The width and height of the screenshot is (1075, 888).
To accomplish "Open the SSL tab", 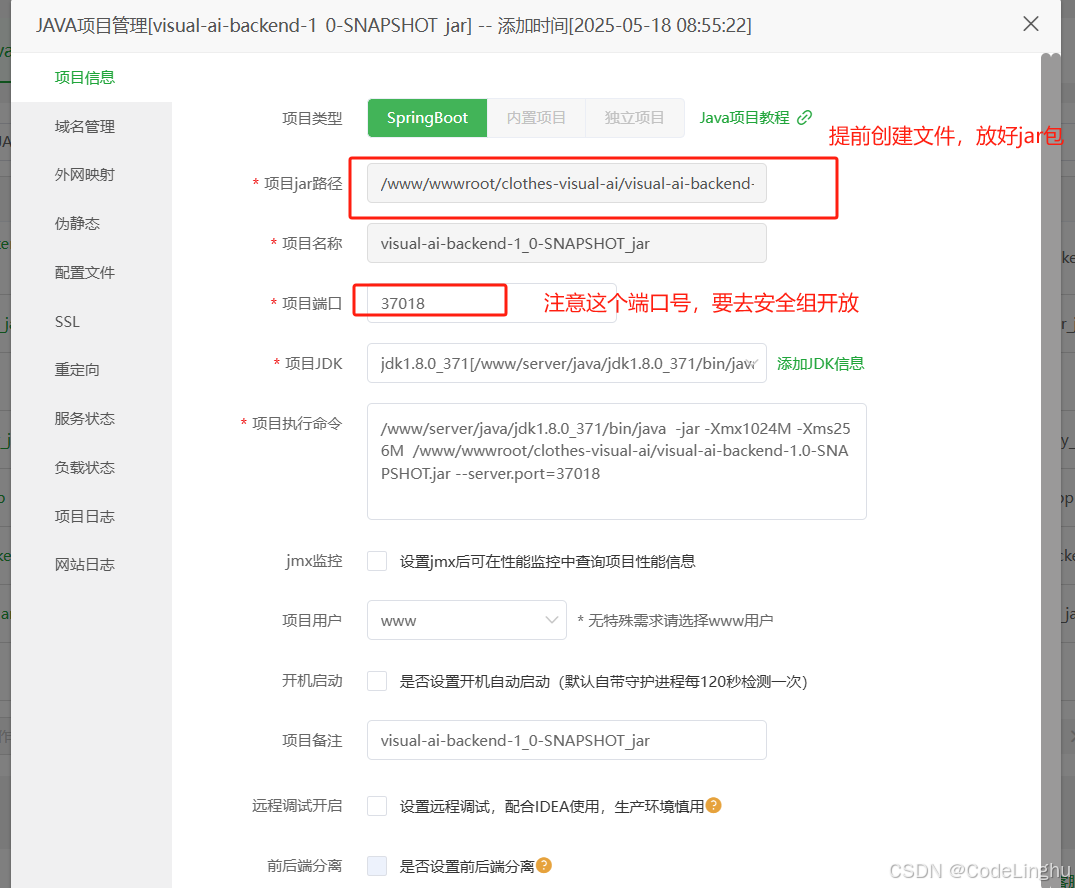I will coord(67,322).
